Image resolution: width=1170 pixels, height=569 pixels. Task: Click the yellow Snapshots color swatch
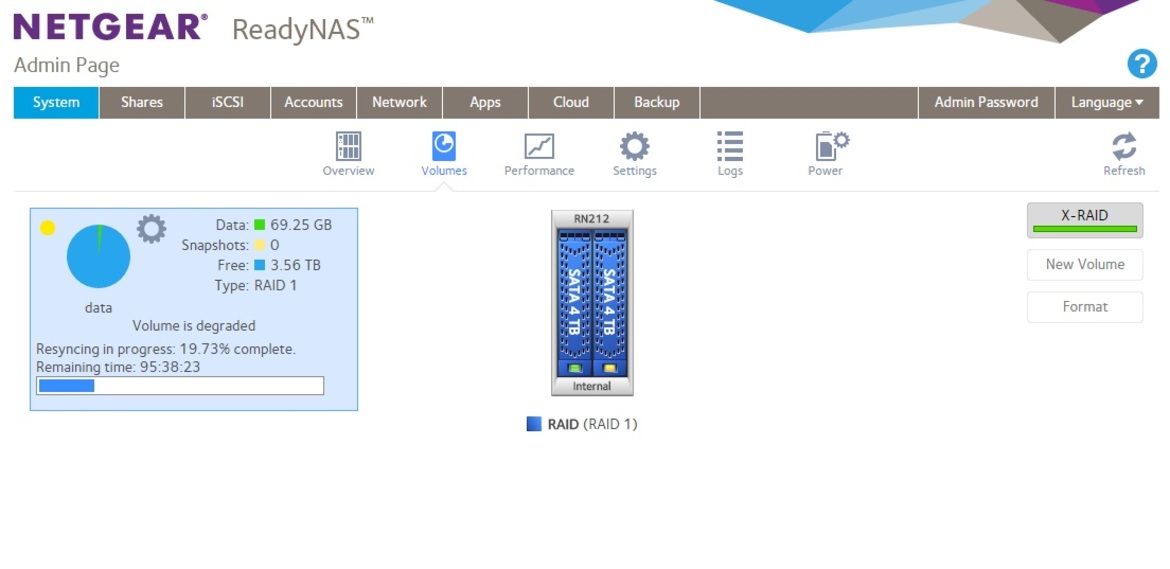point(260,245)
